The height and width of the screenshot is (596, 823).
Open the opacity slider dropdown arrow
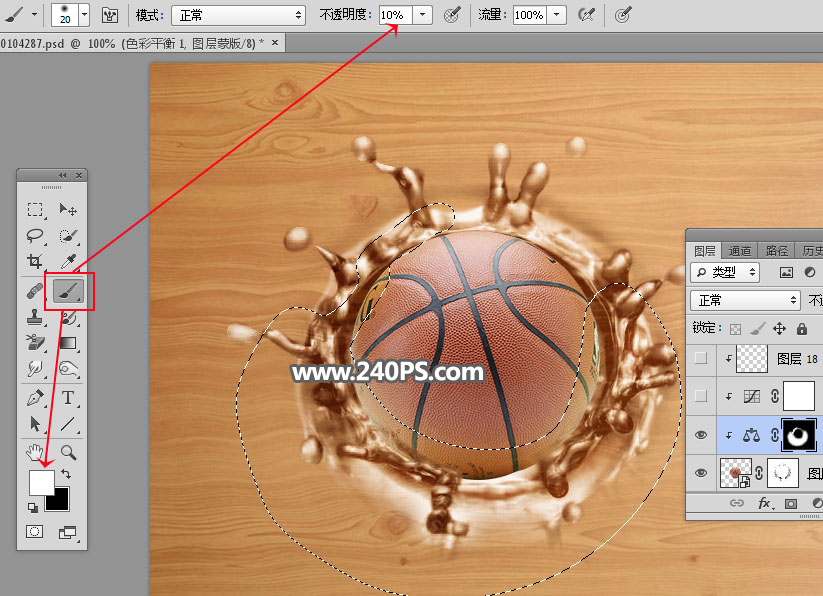(x=422, y=15)
